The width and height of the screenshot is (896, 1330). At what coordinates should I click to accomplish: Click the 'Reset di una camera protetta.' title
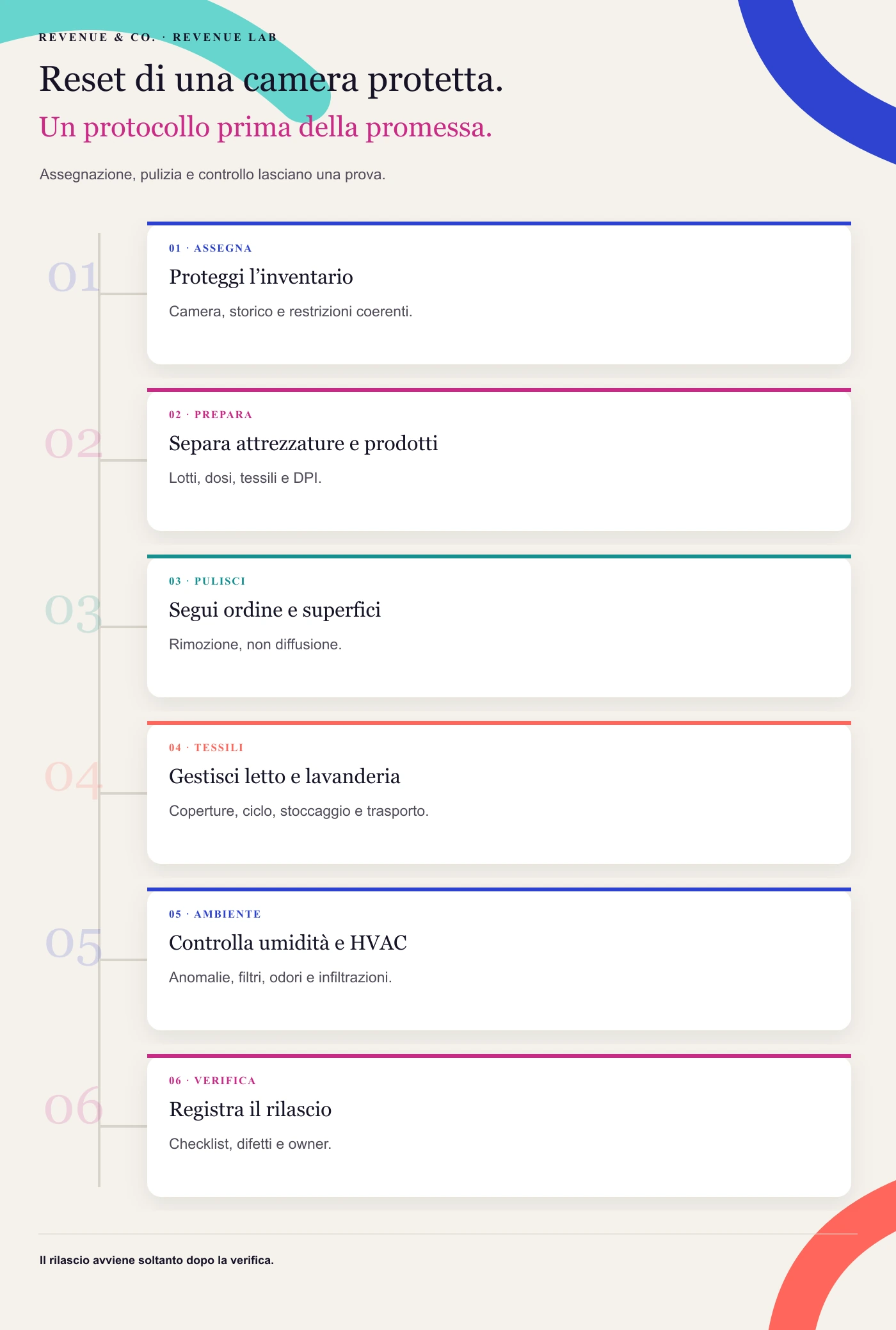(271, 80)
